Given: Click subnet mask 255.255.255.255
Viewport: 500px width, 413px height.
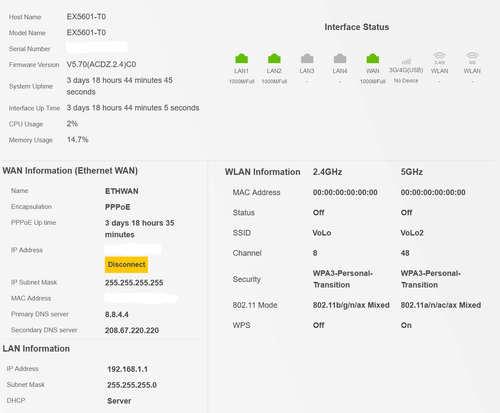Looking at the screenshot, I should (x=134, y=283).
